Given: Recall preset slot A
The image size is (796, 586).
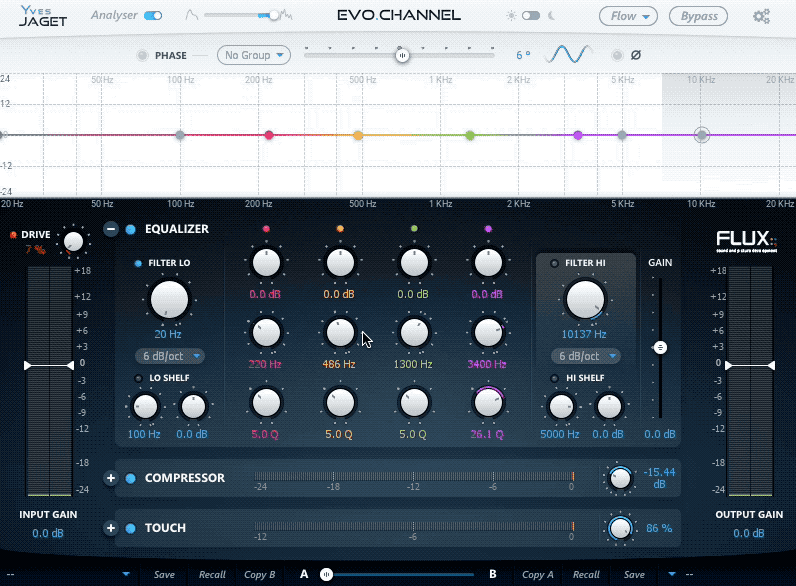Looking at the screenshot, I should (x=212, y=574).
